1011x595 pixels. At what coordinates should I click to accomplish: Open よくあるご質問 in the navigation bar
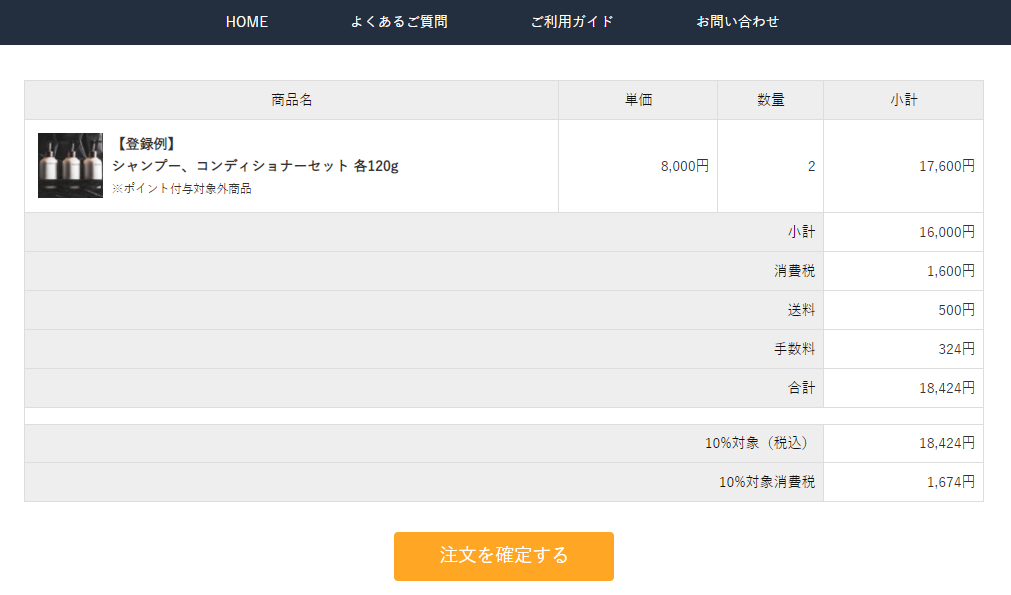(399, 22)
